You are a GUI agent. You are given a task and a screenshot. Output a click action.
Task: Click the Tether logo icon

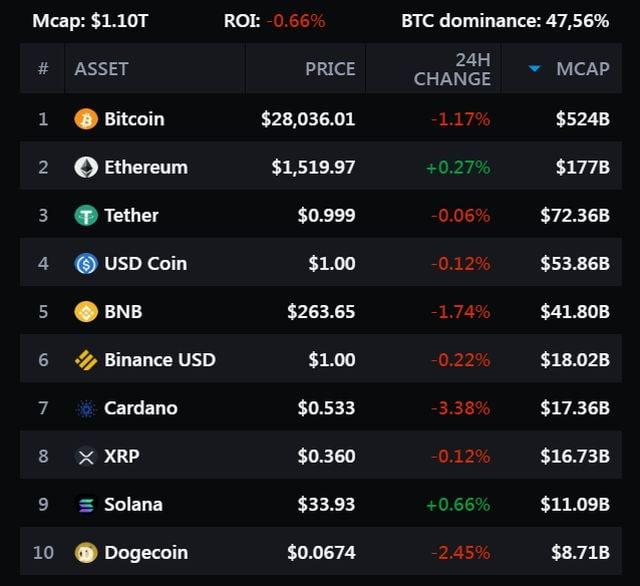pyautogui.click(x=86, y=215)
